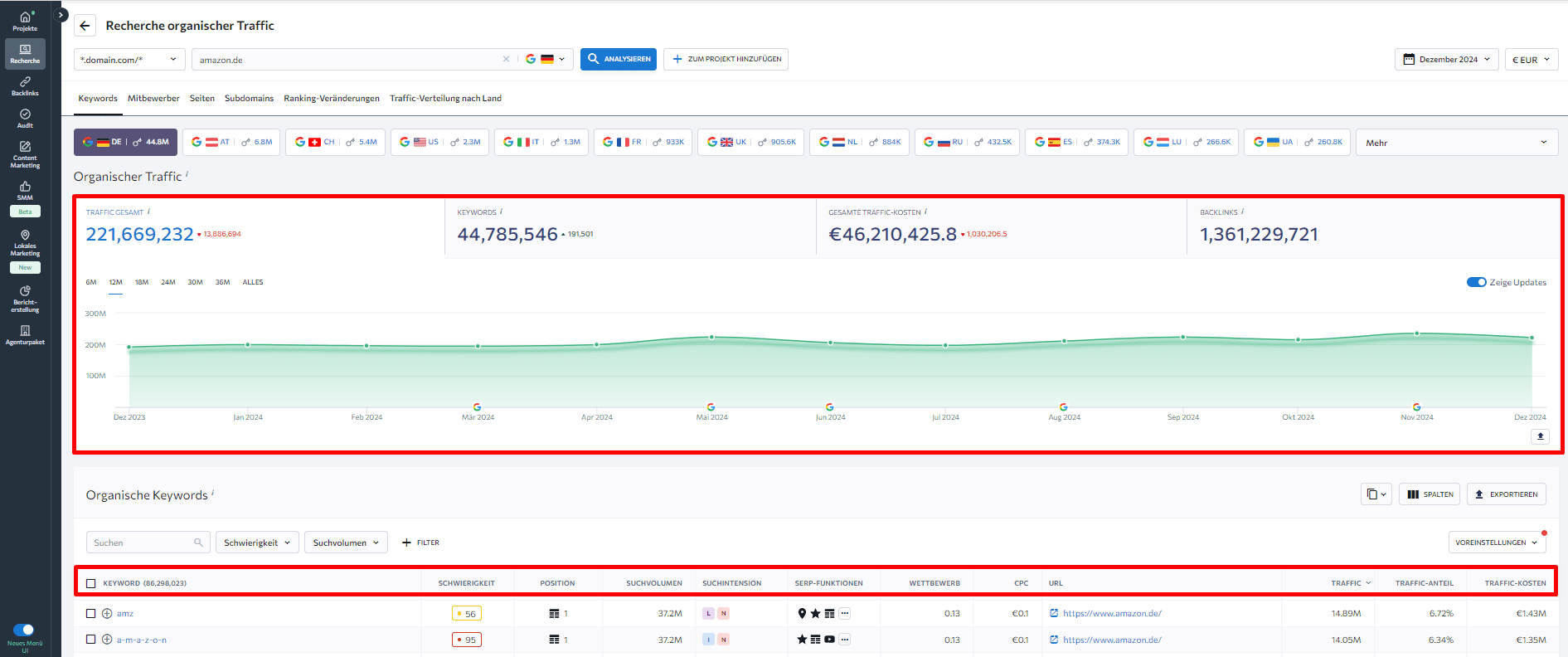Click the plus icon next to amz keyword
This screenshot has width=1568, height=657.
coord(107,614)
